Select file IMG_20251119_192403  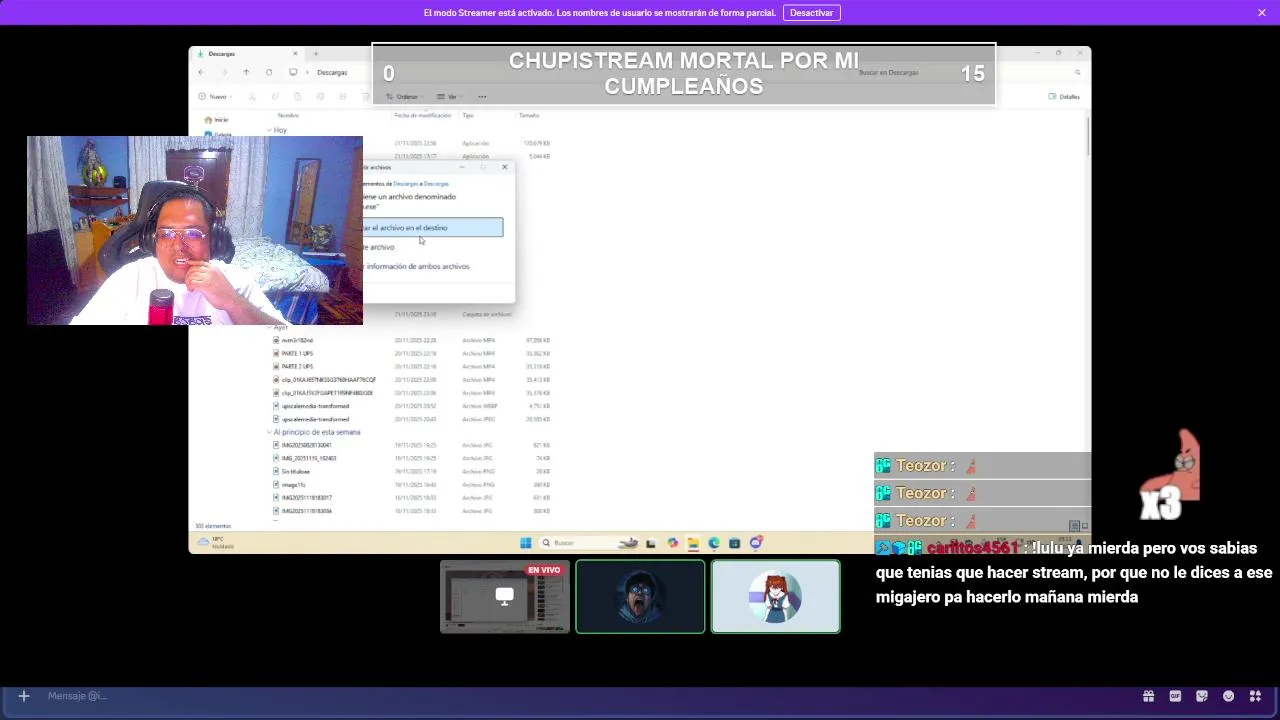tap(309, 458)
